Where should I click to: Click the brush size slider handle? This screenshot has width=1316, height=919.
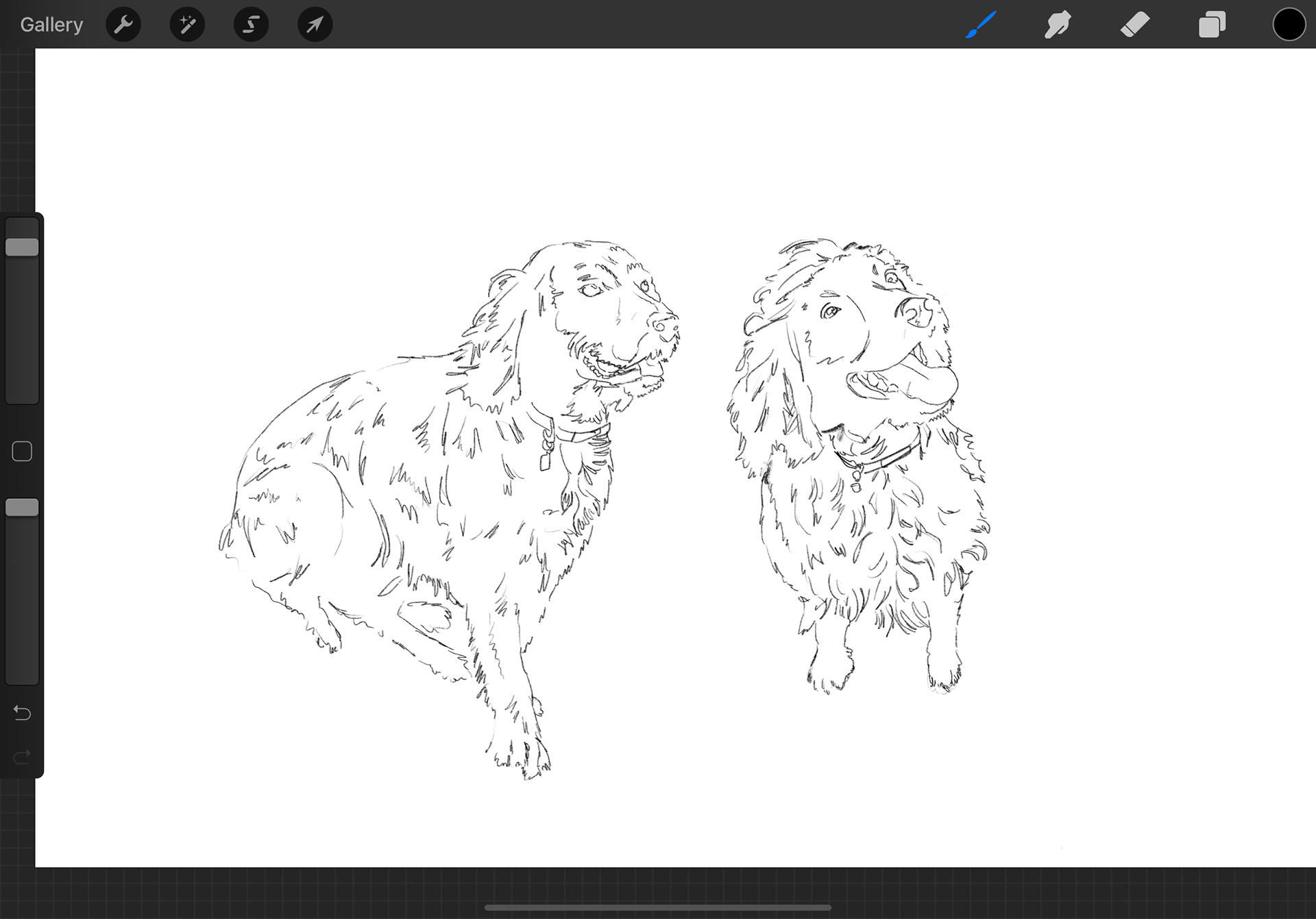pos(22,247)
